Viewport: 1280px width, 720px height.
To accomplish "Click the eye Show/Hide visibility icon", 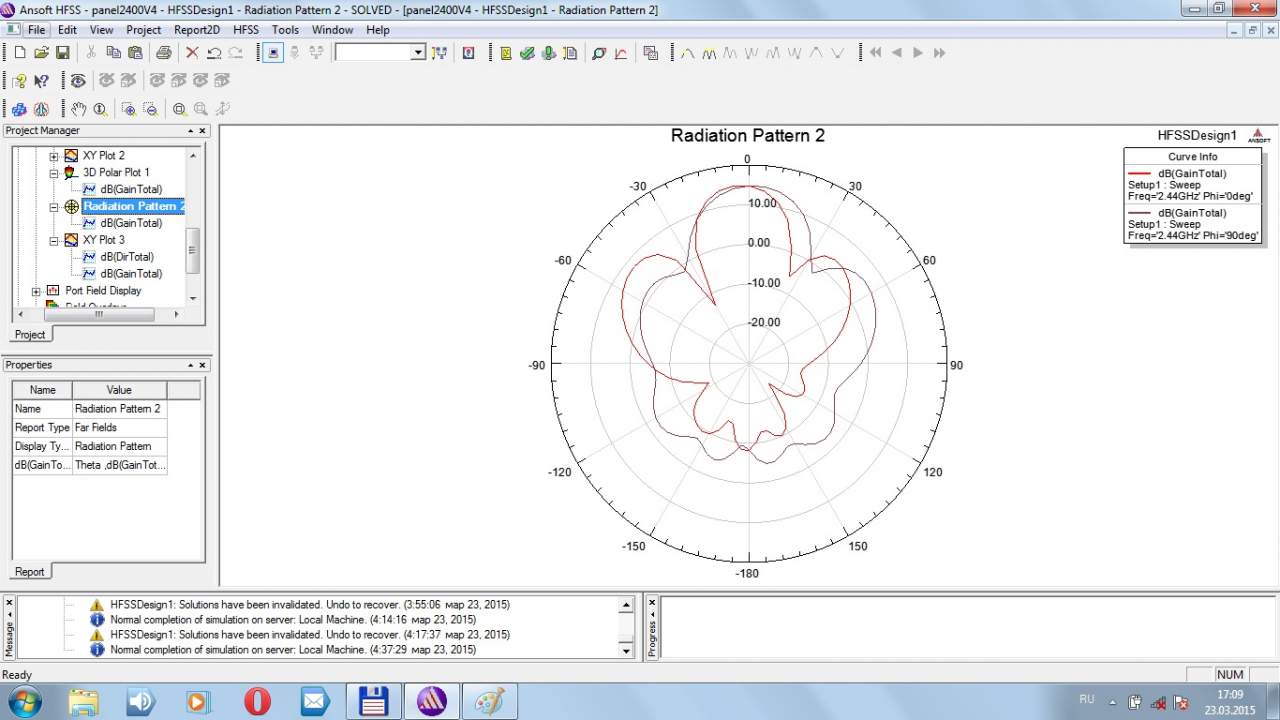I will (78, 81).
